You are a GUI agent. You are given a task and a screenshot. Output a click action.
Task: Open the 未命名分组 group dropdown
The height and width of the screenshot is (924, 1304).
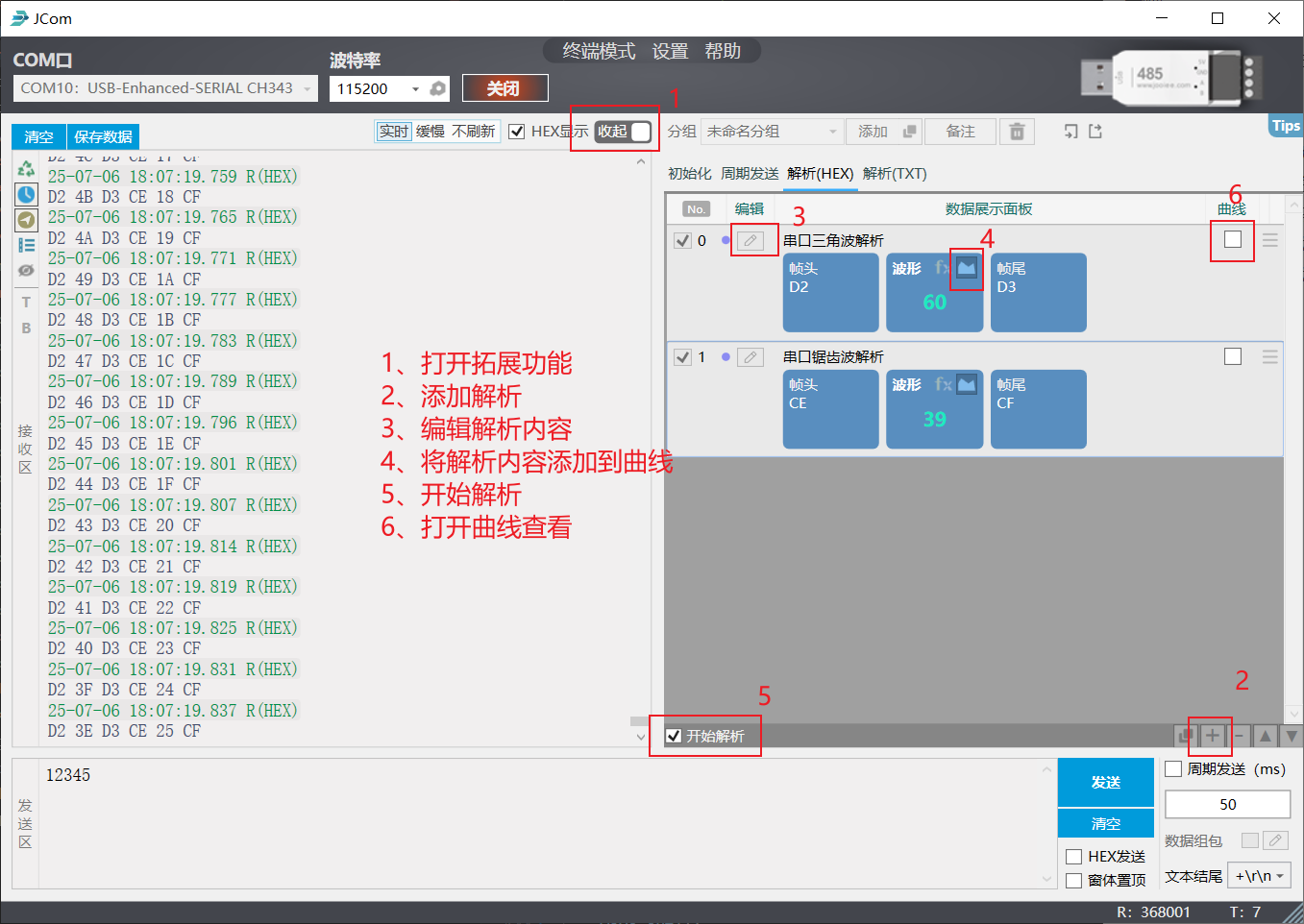point(773,132)
